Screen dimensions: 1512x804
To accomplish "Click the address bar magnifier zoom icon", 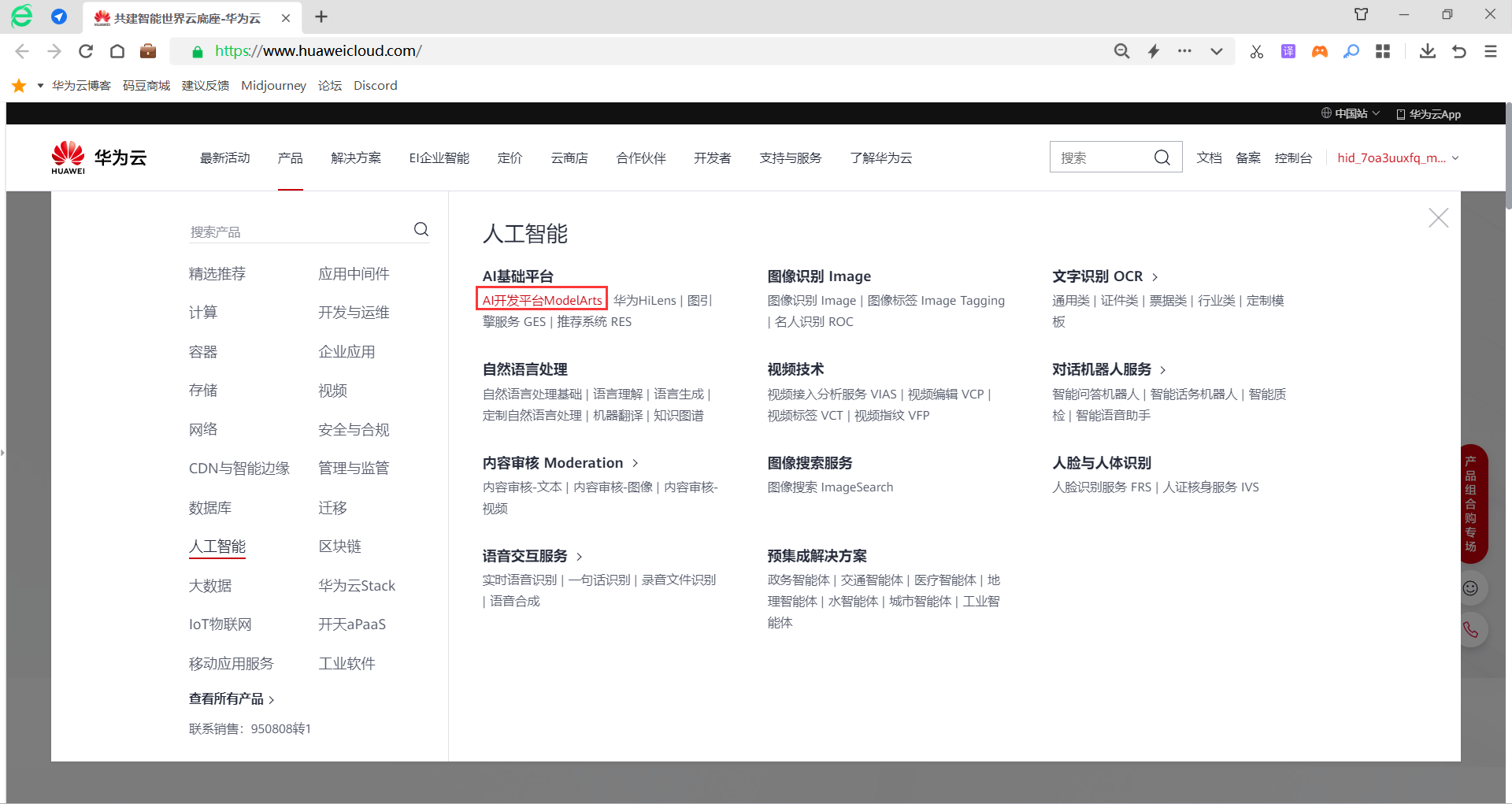I will pos(1122,51).
